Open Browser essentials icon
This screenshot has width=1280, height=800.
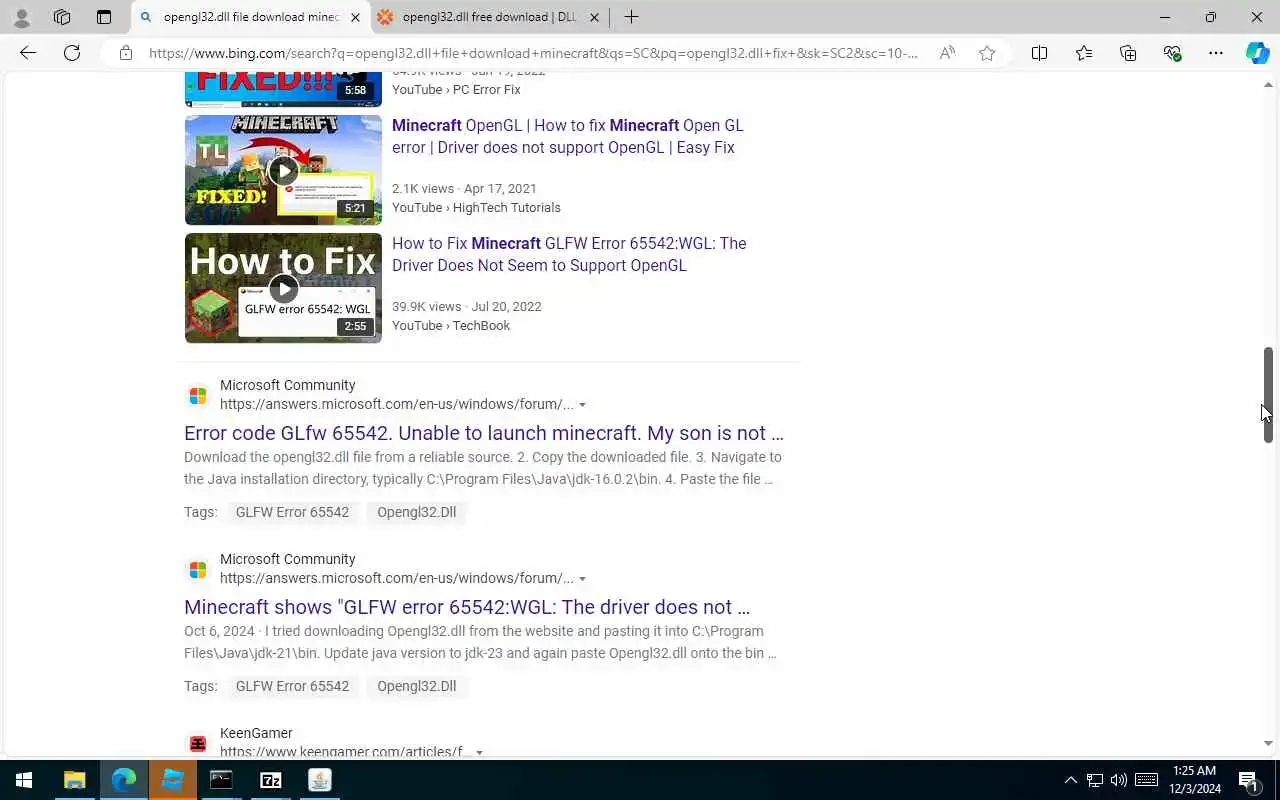(x=1172, y=53)
